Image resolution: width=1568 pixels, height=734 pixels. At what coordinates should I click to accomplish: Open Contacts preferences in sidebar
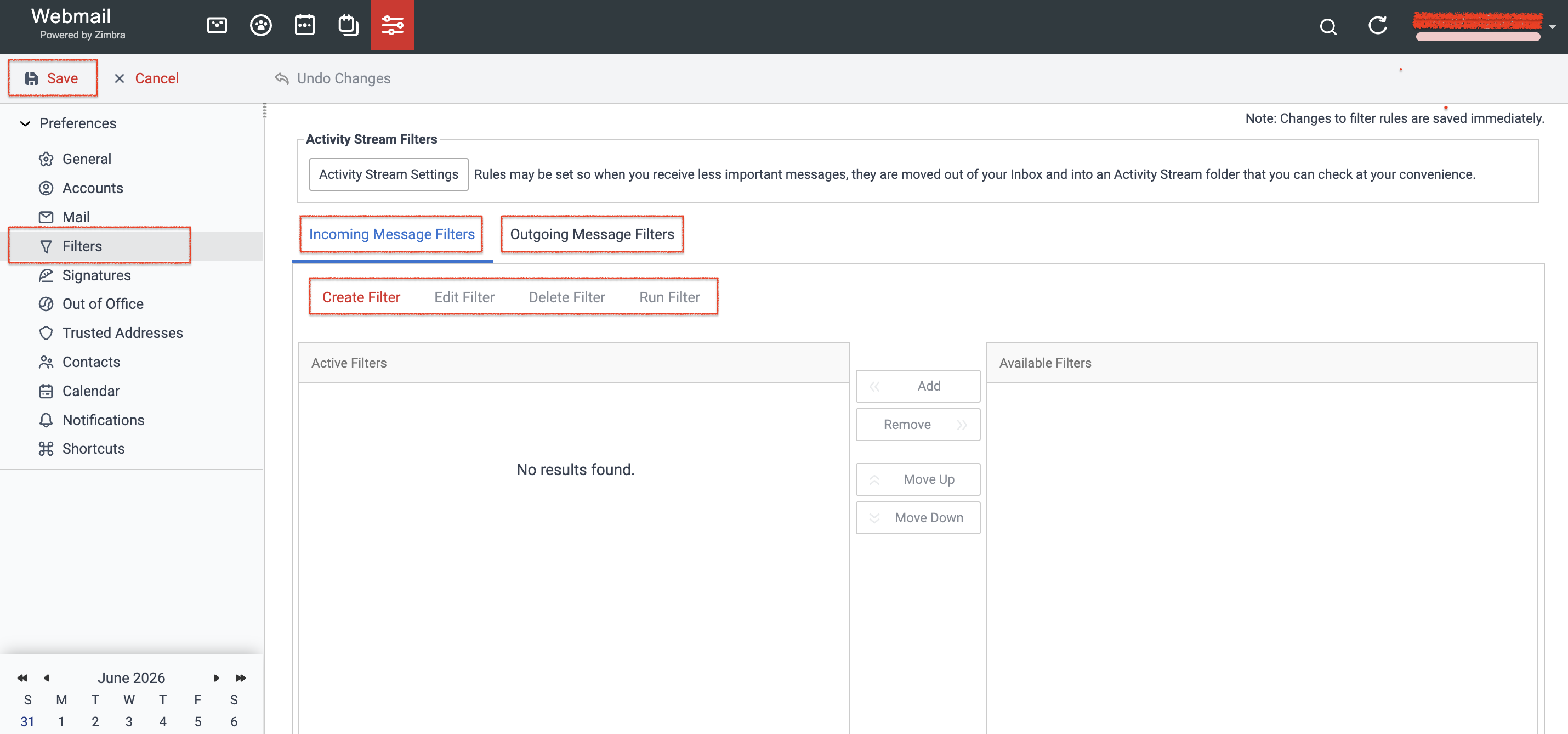tap(92, 362)
